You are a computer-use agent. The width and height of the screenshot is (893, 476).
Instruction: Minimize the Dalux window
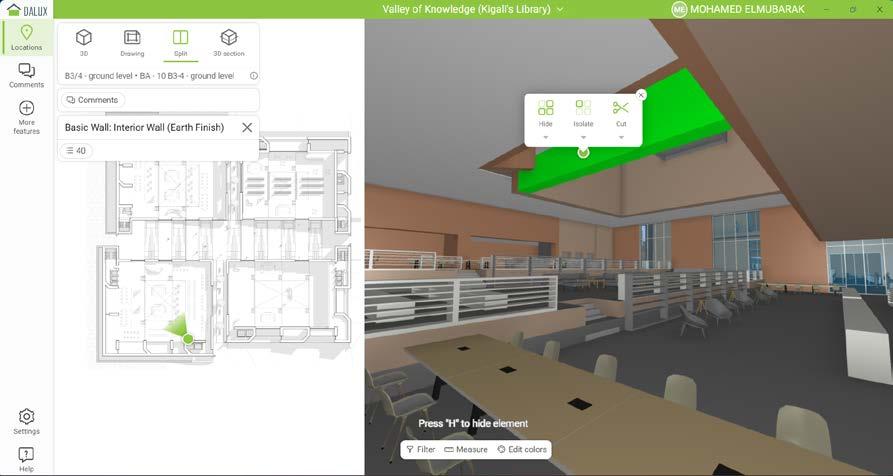827,10
